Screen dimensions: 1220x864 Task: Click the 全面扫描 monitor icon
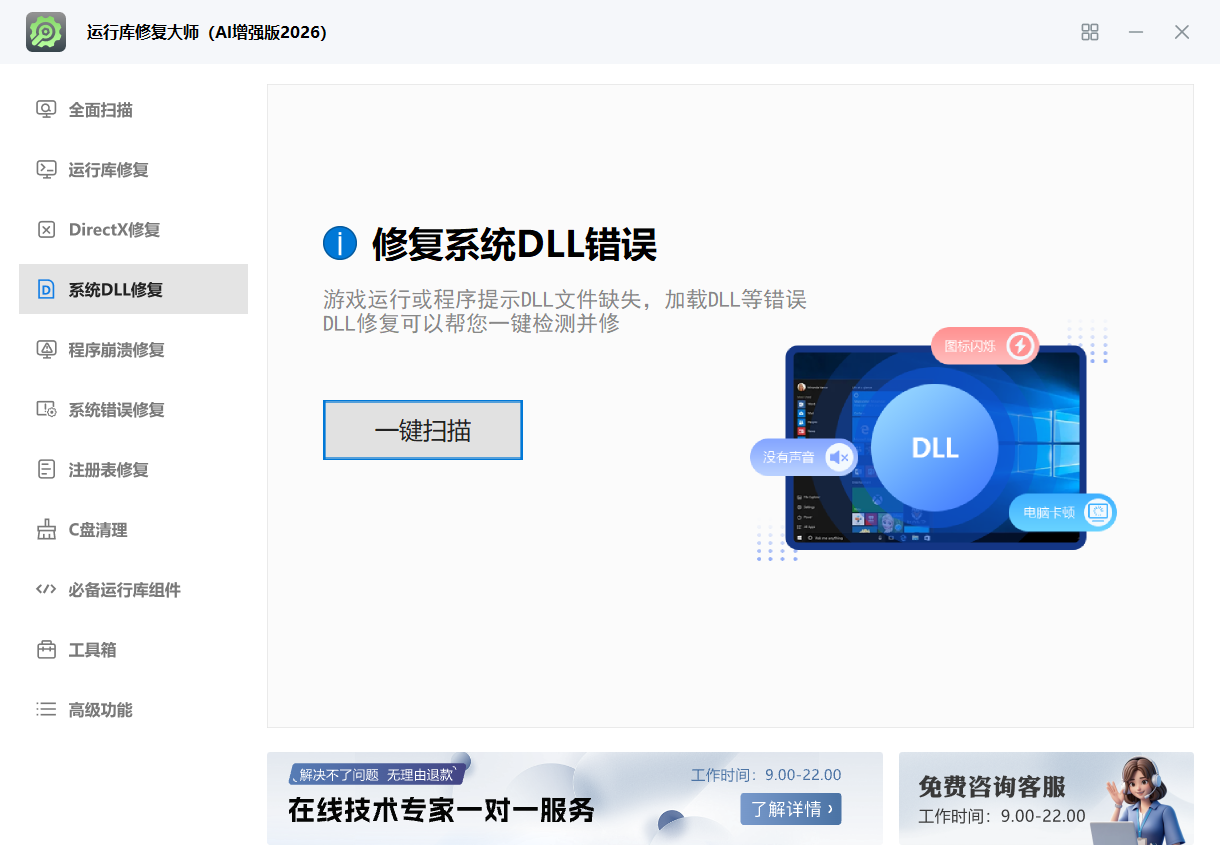[x=46, y=110]
